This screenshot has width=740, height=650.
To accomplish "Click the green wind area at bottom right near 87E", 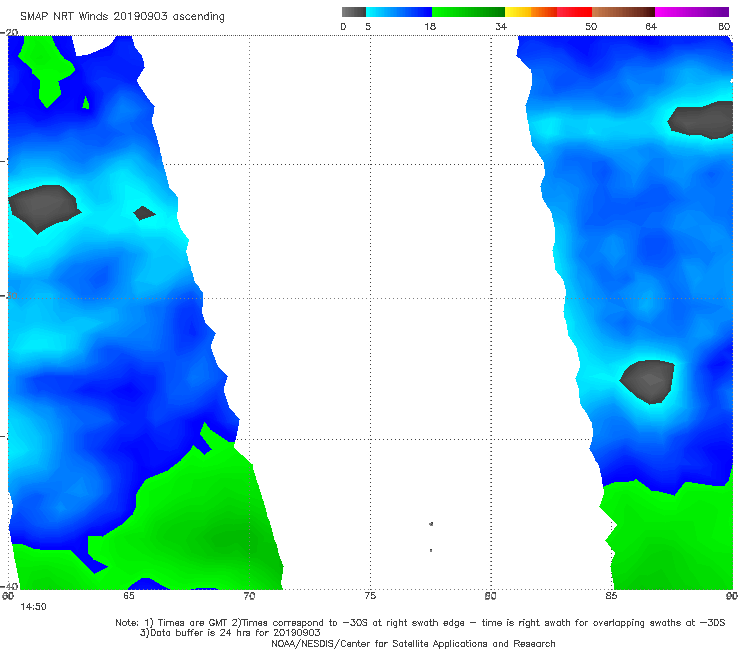I will coord(670,536).
